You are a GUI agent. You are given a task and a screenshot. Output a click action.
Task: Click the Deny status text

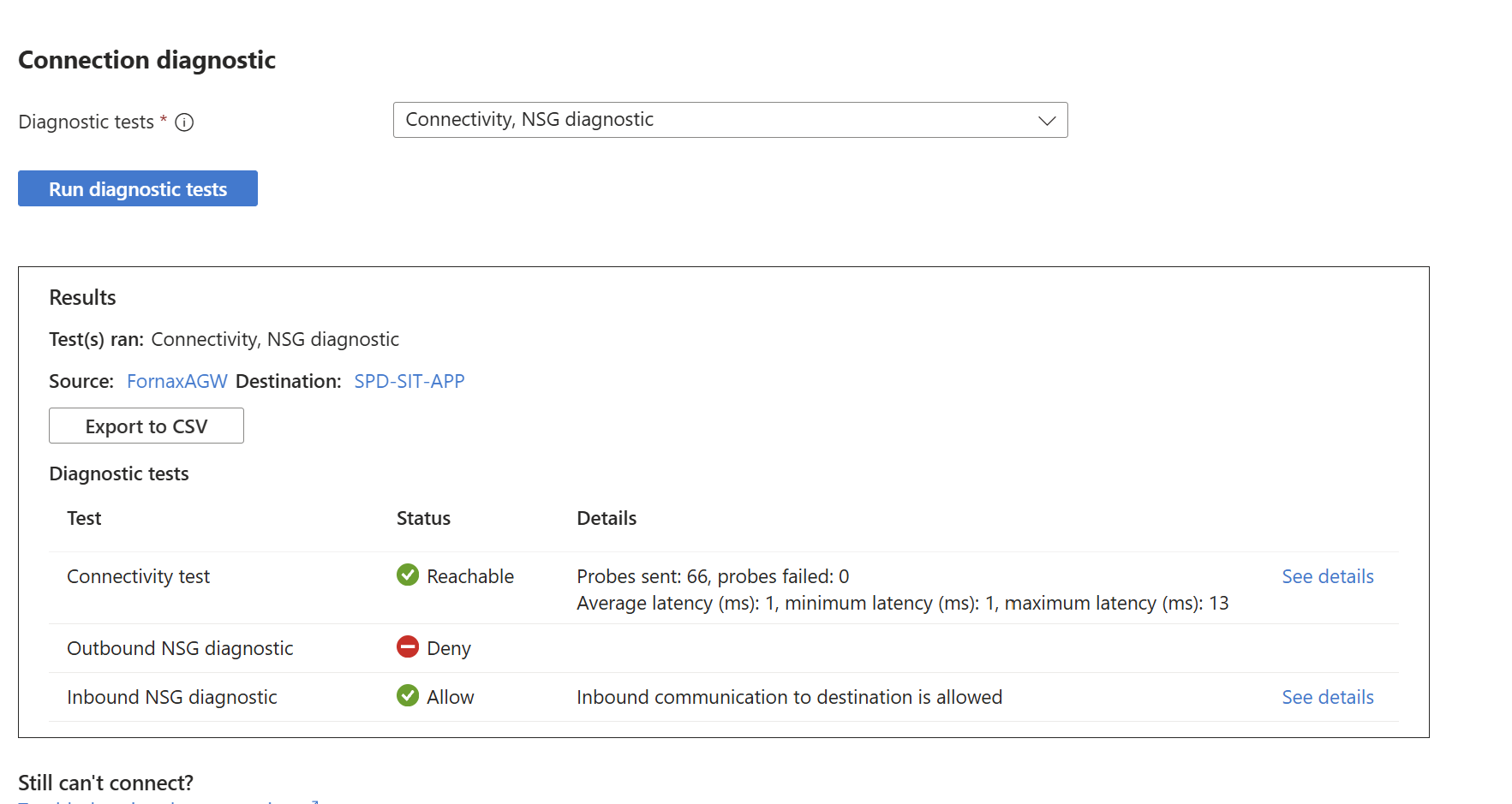(x=449, y=648)
